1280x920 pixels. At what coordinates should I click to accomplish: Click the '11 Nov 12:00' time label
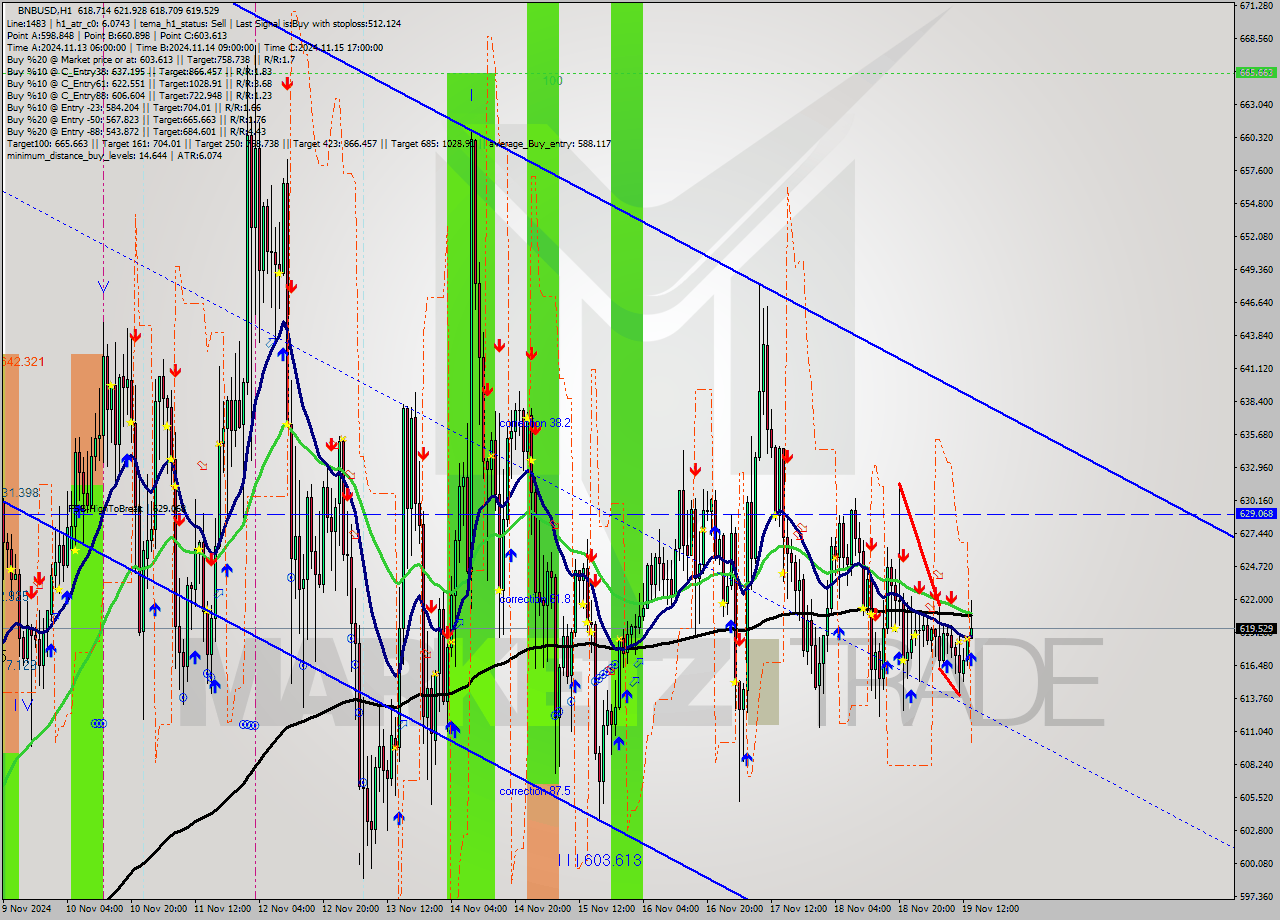pos(222,909)
